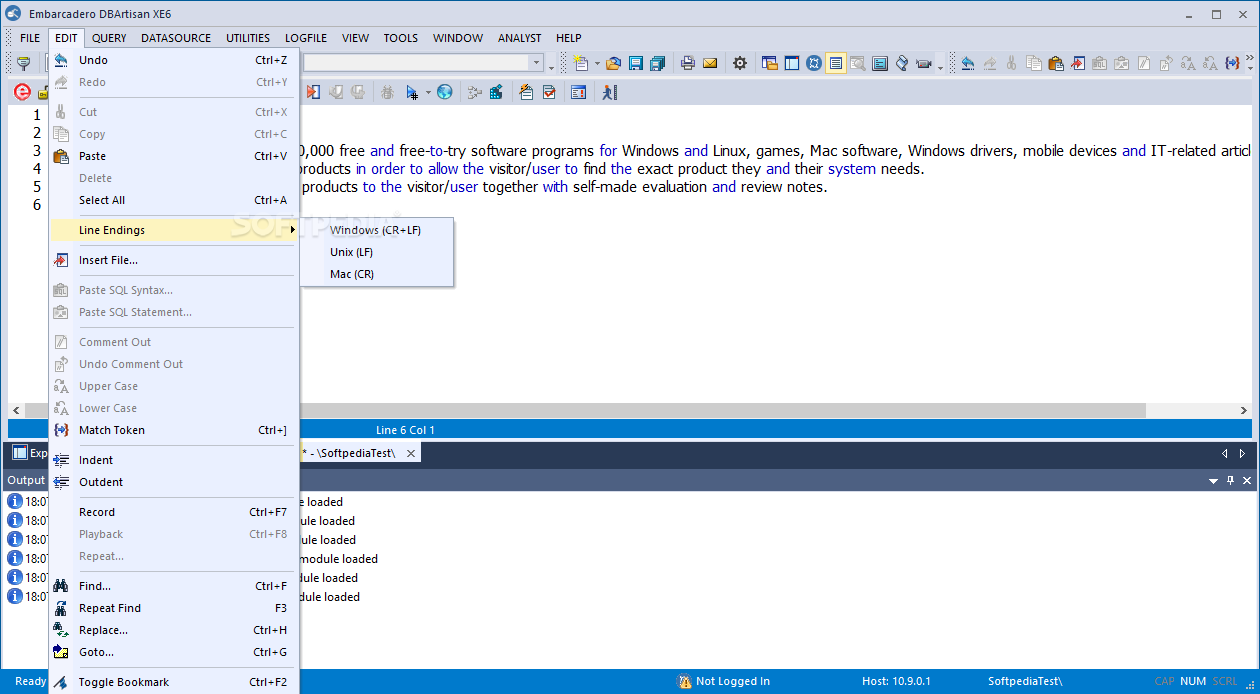
Task: Choose Goto... in Edit menu
Action: pyautogui.click(x=173, y=652)
